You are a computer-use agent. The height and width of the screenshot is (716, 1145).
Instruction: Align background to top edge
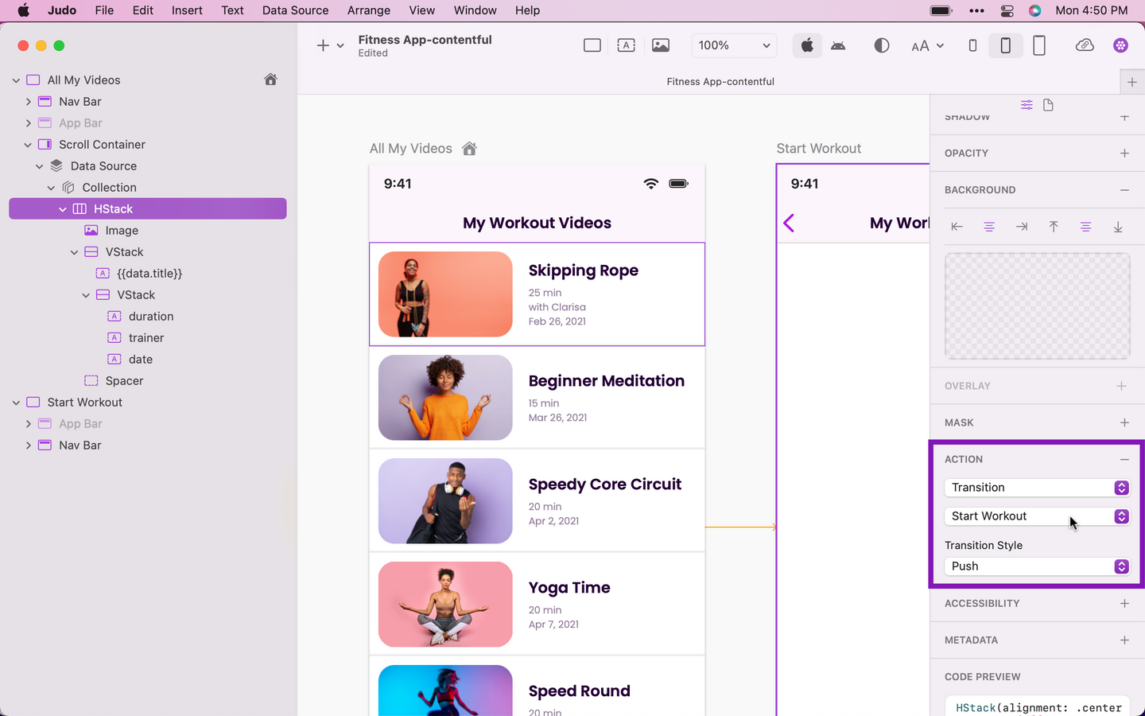[1054, 227]
